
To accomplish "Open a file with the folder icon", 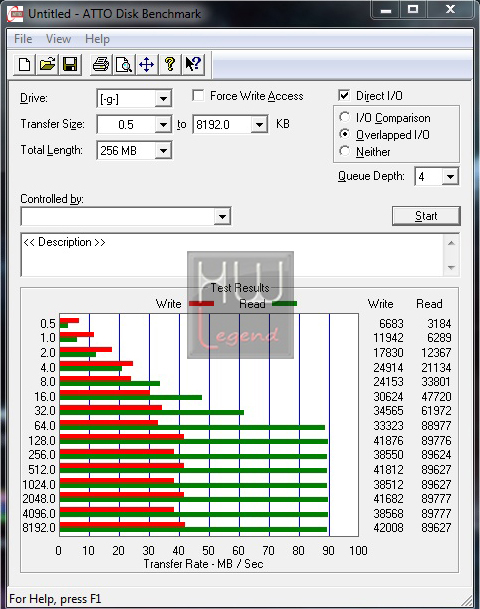I will (47, 64).
